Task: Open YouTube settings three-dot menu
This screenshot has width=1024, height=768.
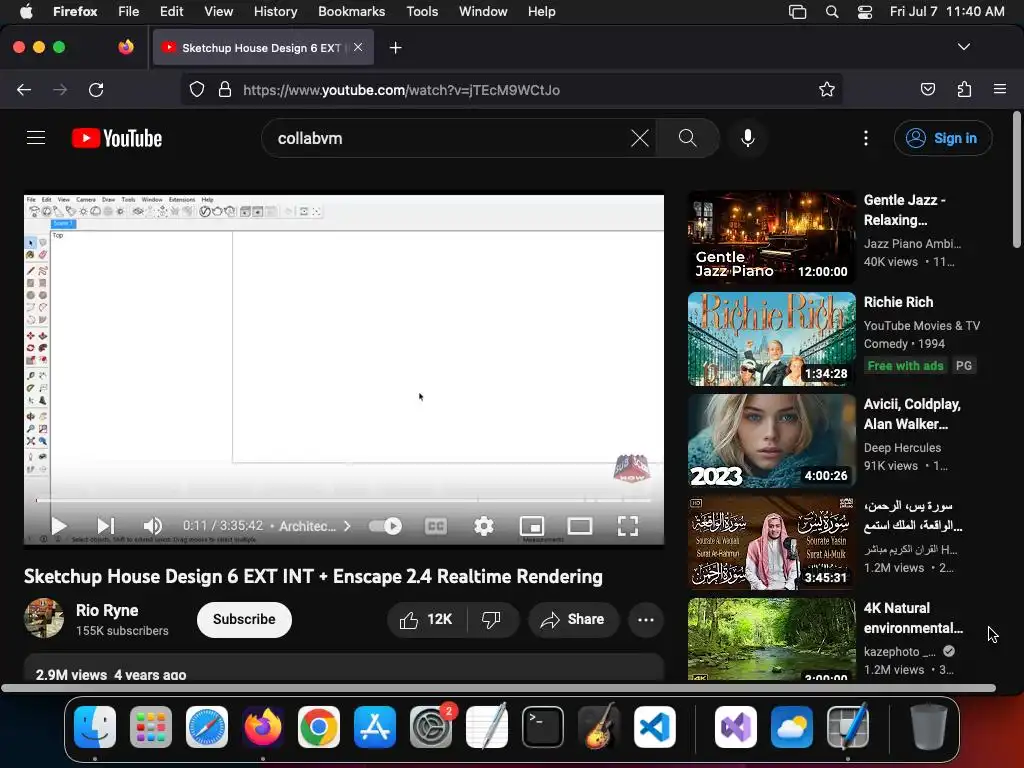Action: click(x=865, y=138)
